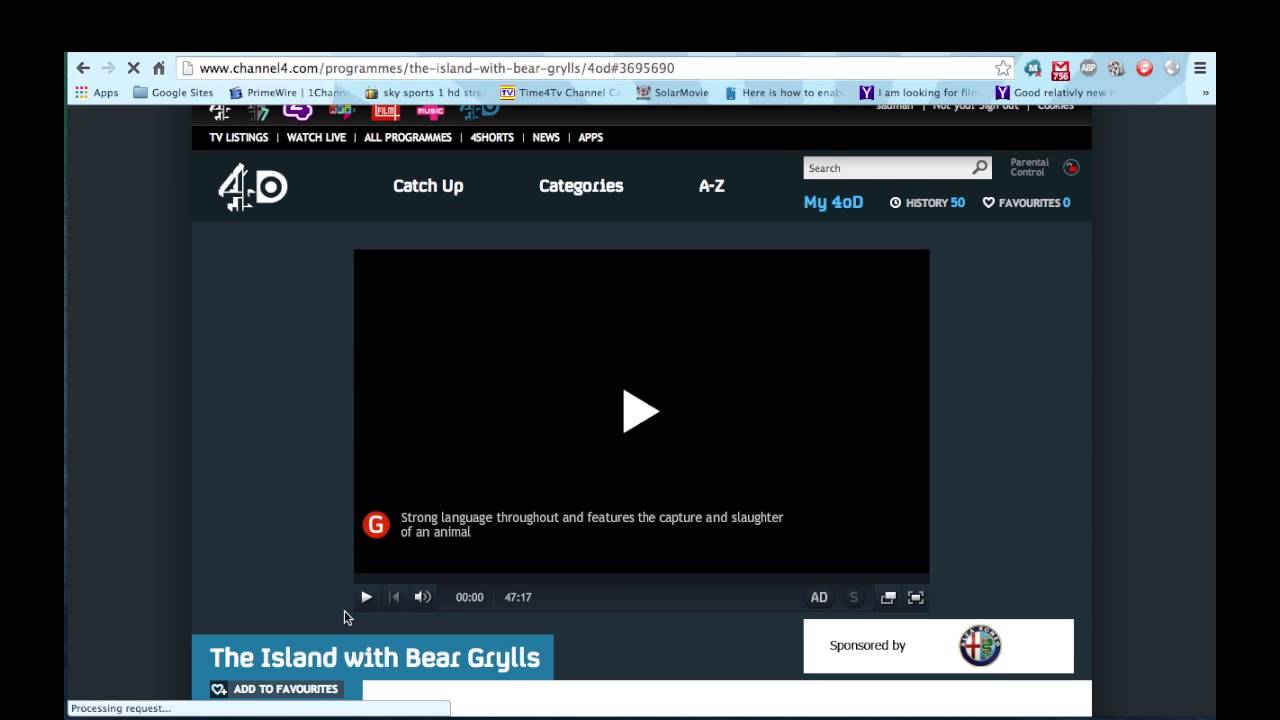Open News in the nav bar
This screenshot has width=1280, height=720.
coord(546,137)
